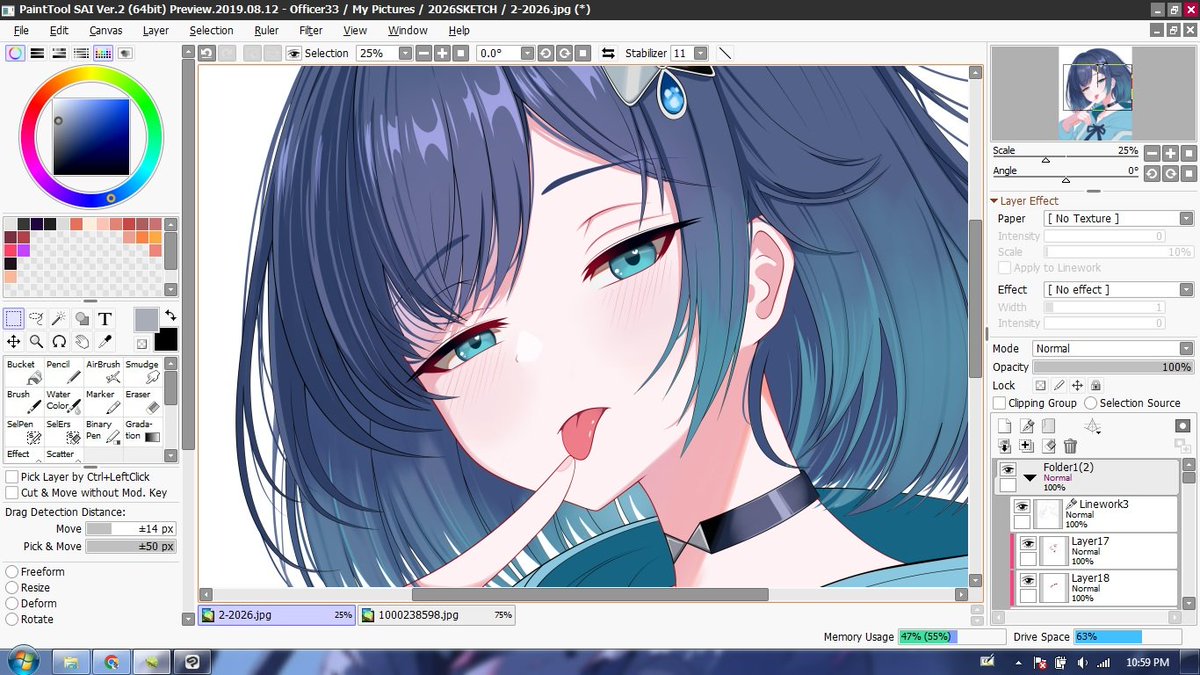Select the Rotate radio option
1200x675 pixels.
[12, 620]
